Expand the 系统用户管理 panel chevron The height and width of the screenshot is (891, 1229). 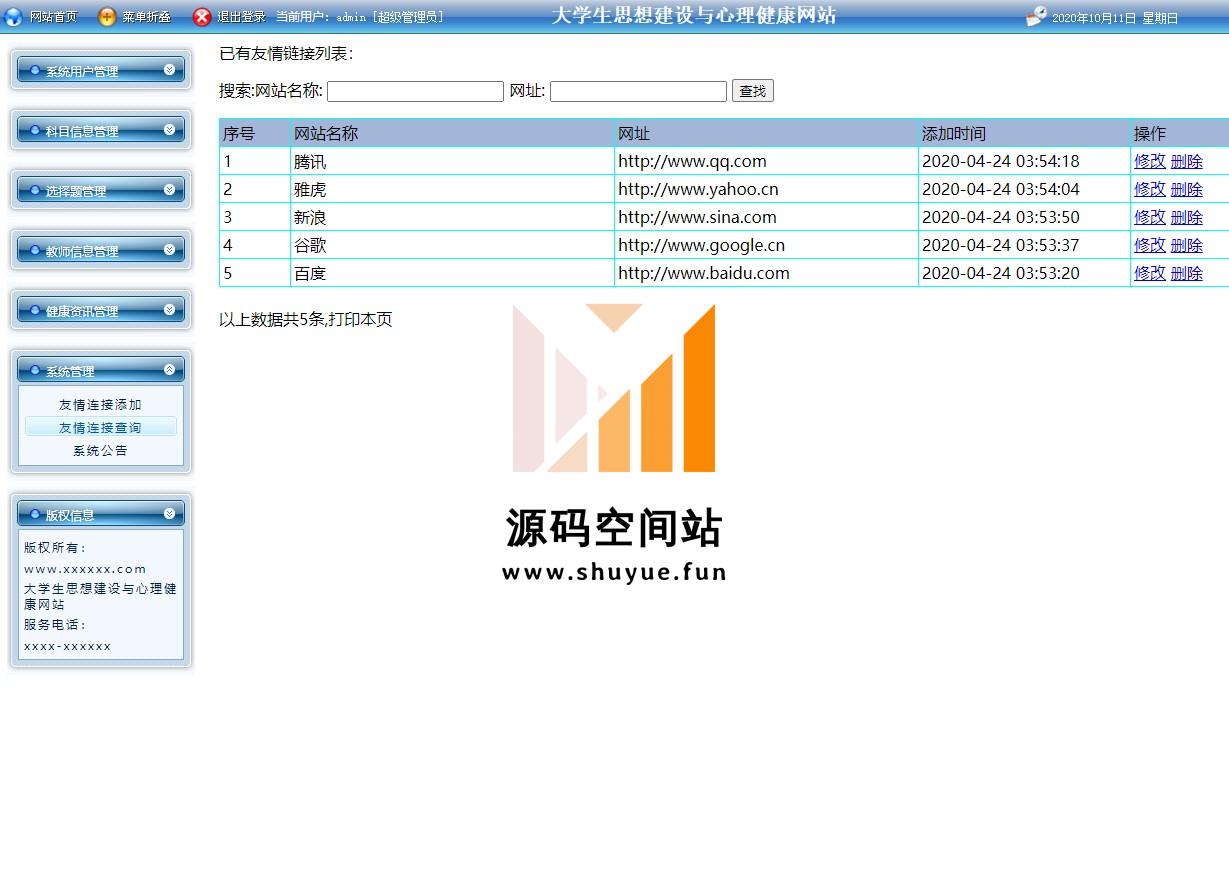click(169, 70)
